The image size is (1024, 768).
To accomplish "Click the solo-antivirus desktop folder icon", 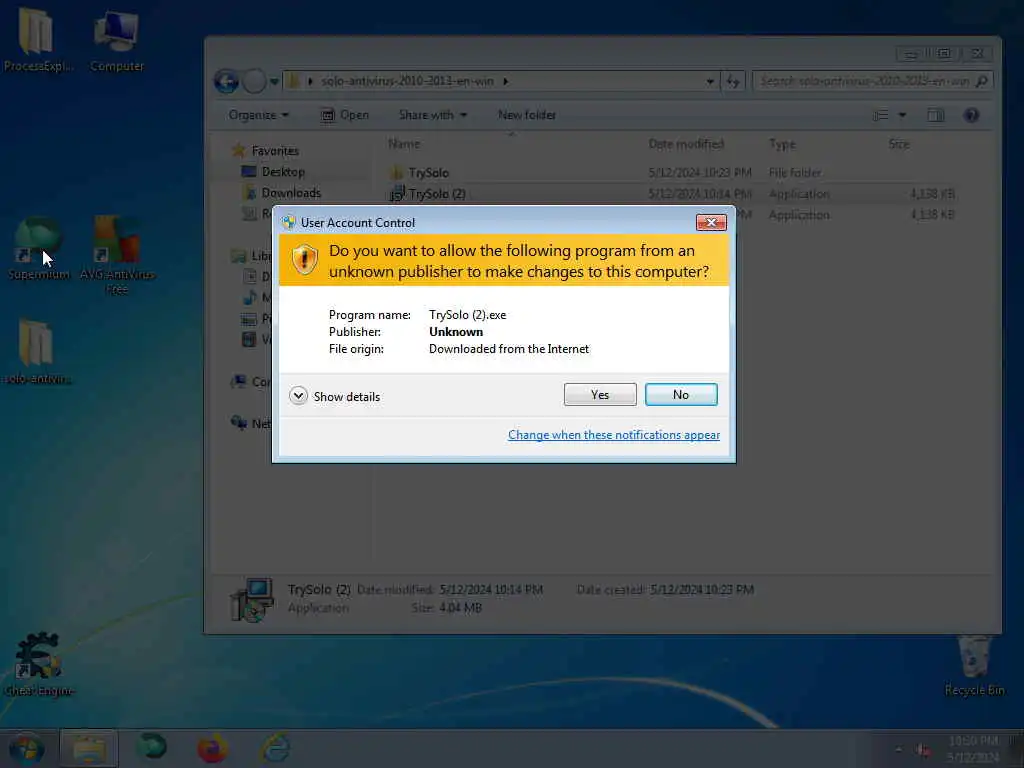I will [x=37, y=351].
